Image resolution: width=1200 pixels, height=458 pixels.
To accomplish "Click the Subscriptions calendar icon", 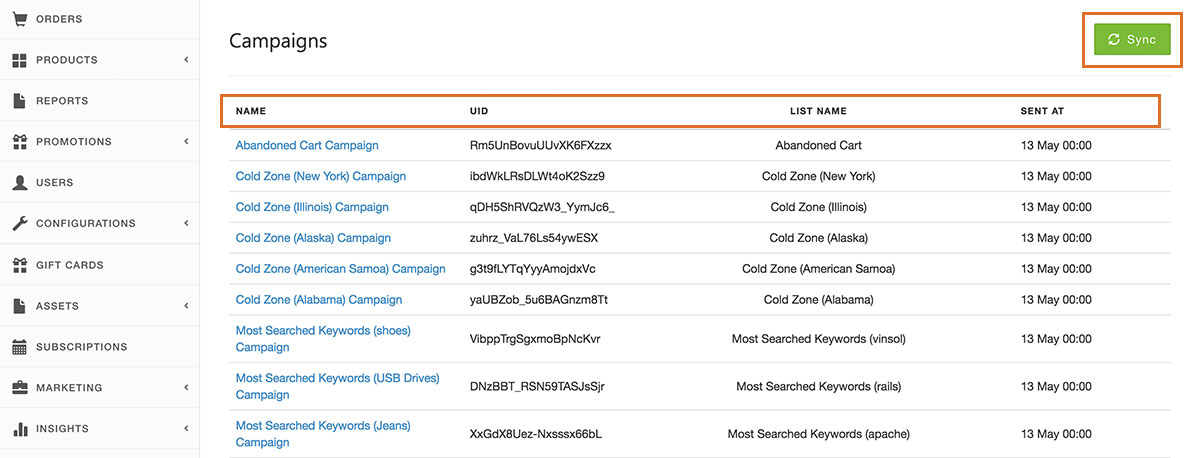I will click(19, 347).
